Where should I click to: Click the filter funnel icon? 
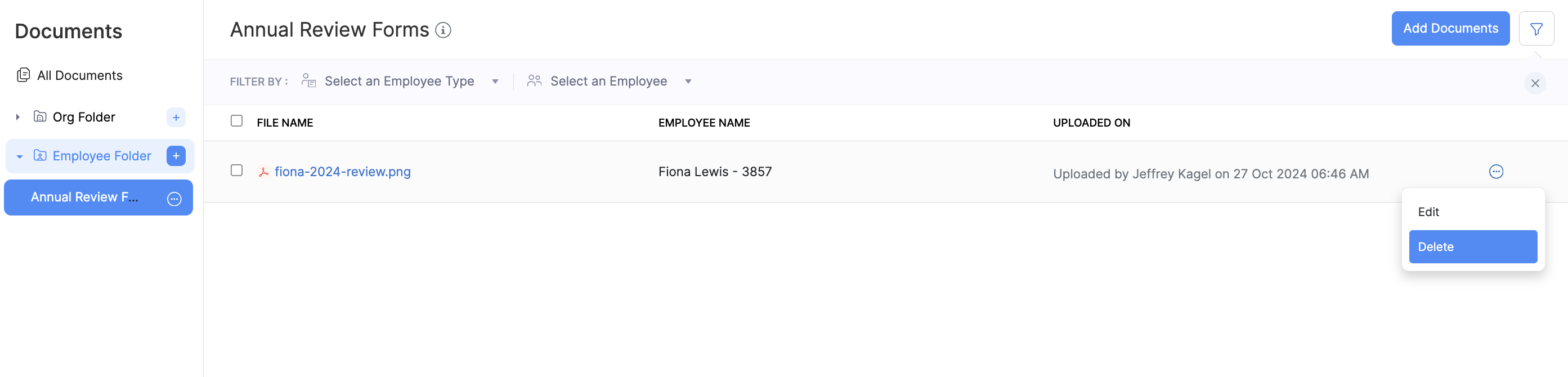[1536, 29]
